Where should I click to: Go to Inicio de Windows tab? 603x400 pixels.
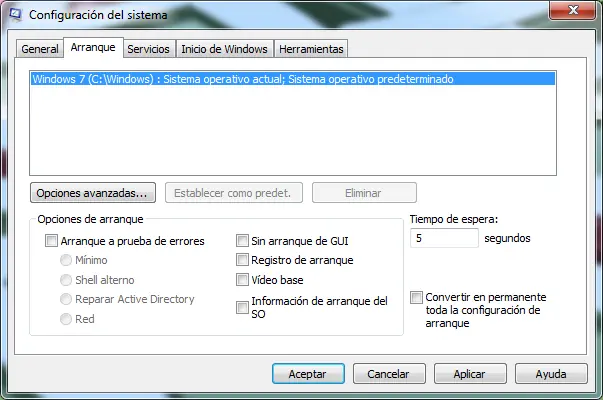225,49
